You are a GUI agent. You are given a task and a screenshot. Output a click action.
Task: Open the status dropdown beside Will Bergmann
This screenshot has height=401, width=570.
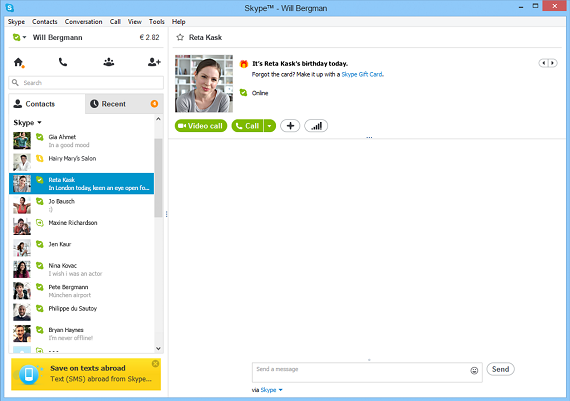click(20, 37)
